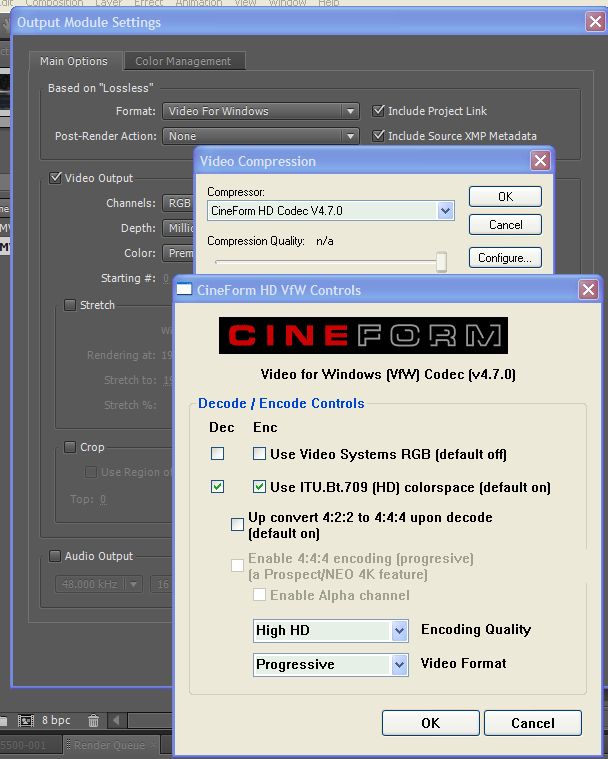Click the trash delete icon in Project panel
This screenshot has width=608, height=759.
point(93,721)
